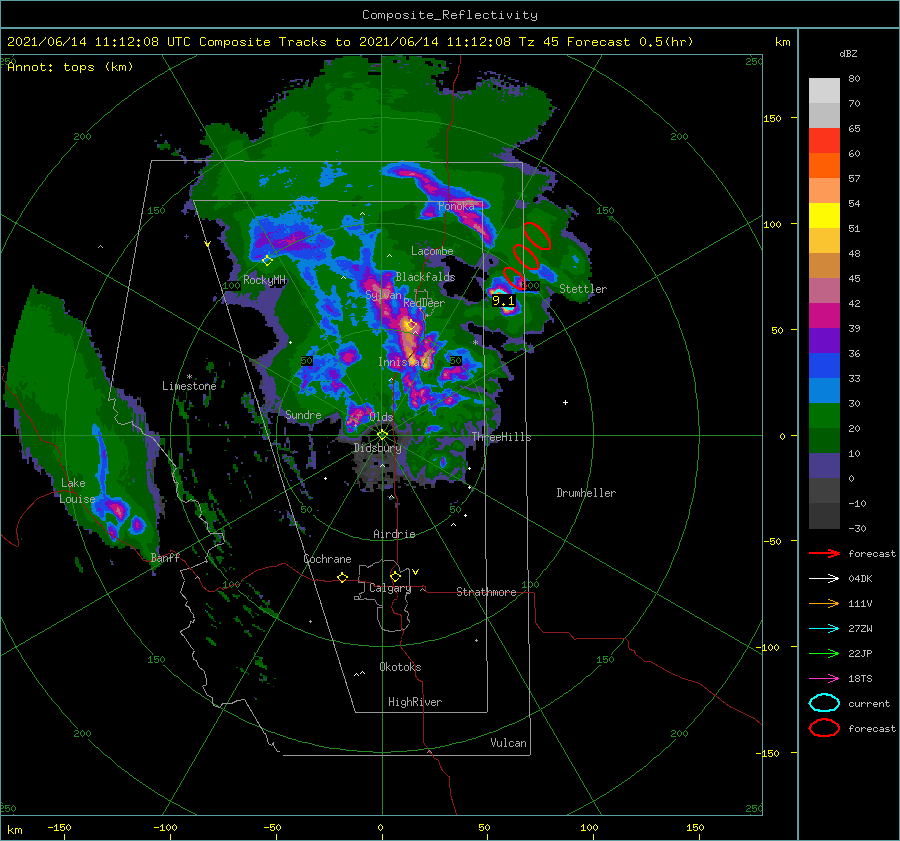Click the cyan current ellipse legend icon
This screenshot has height=841, width=900.
[x=824, y=703]
